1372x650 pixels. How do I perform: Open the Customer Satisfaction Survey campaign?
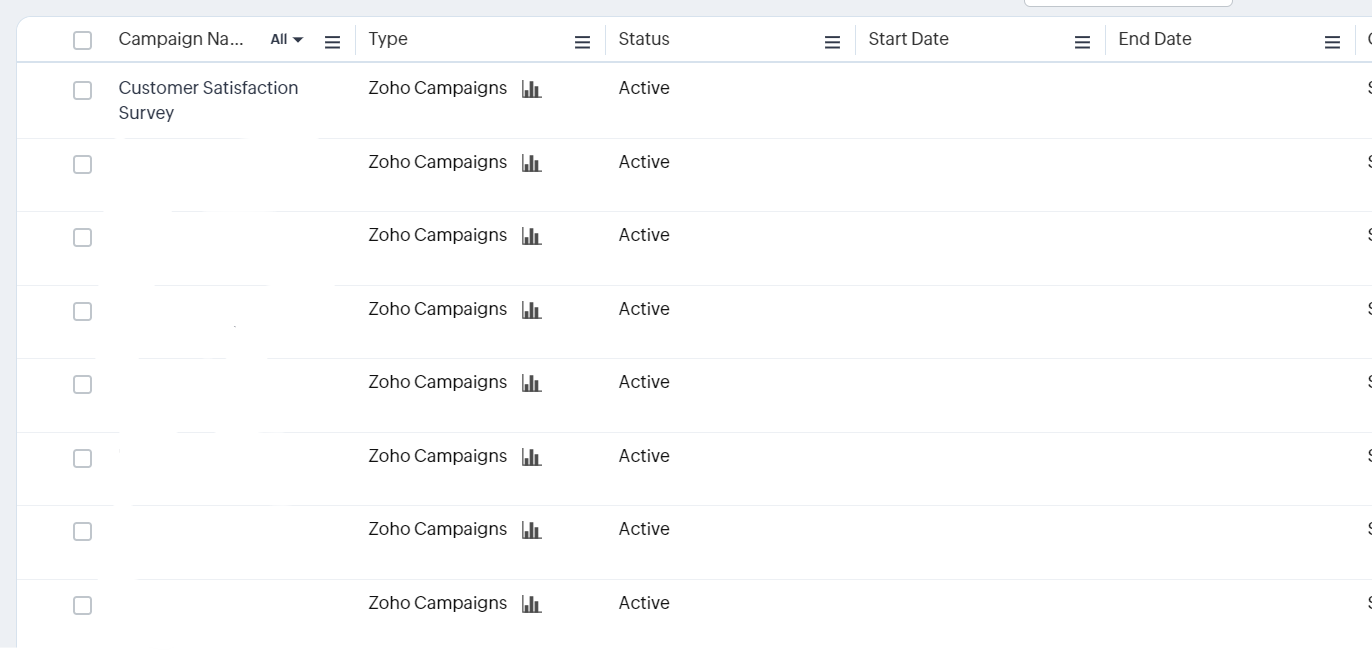[208, 100]
